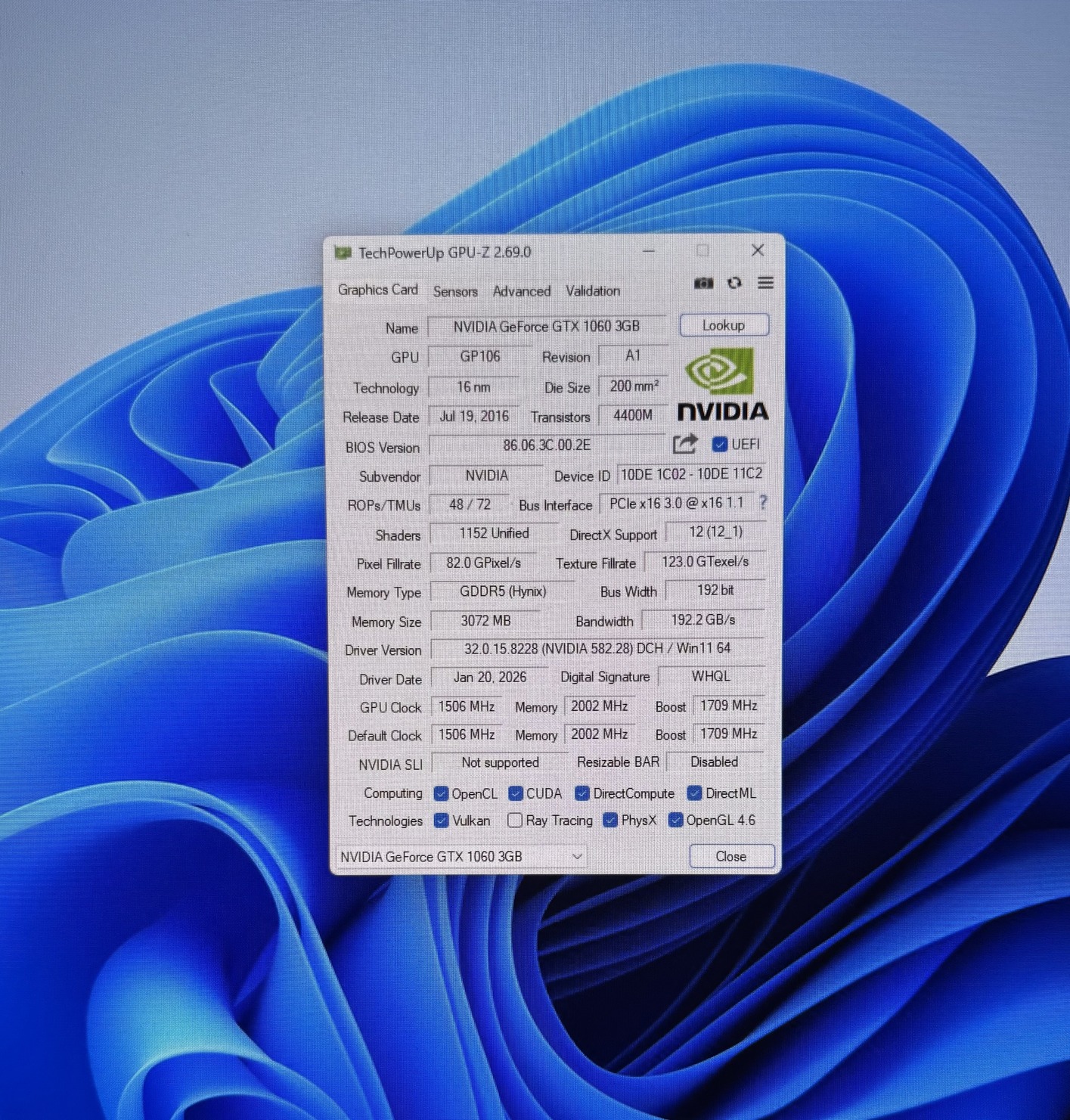Click the Driver Version value 32.0.15.8228

[597, 649]
